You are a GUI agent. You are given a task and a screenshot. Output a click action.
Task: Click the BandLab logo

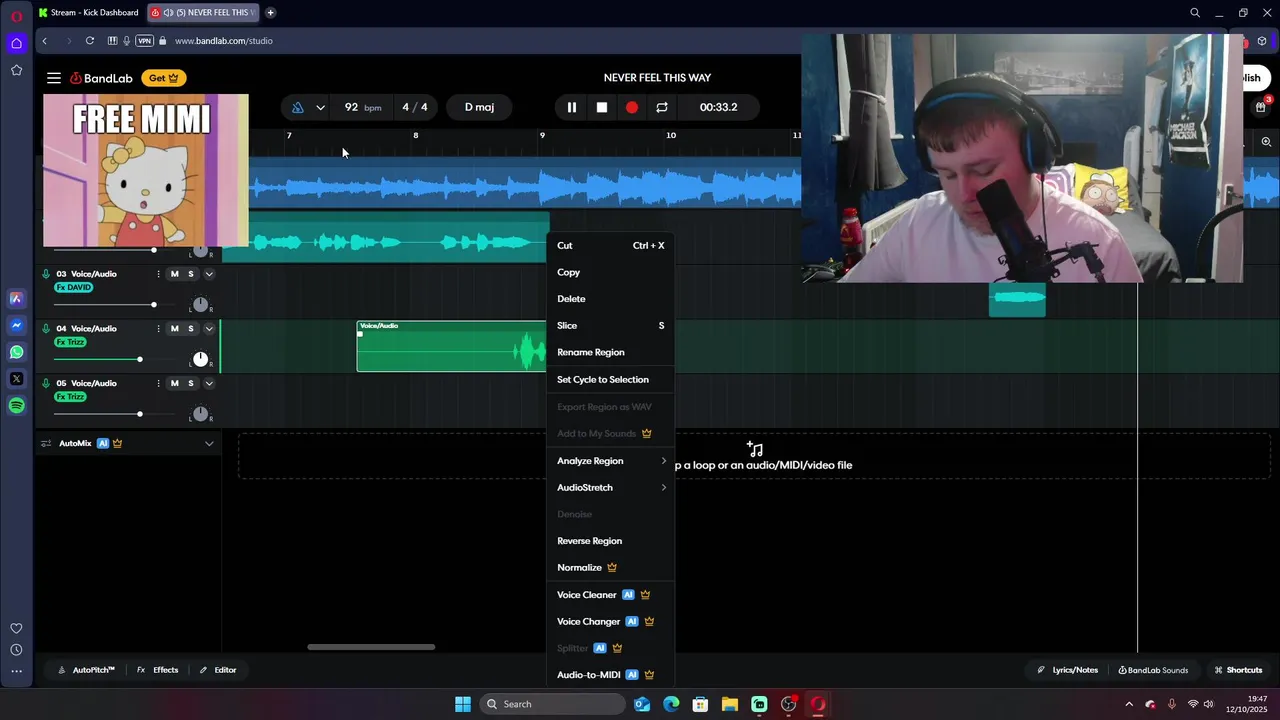point(101,78)
